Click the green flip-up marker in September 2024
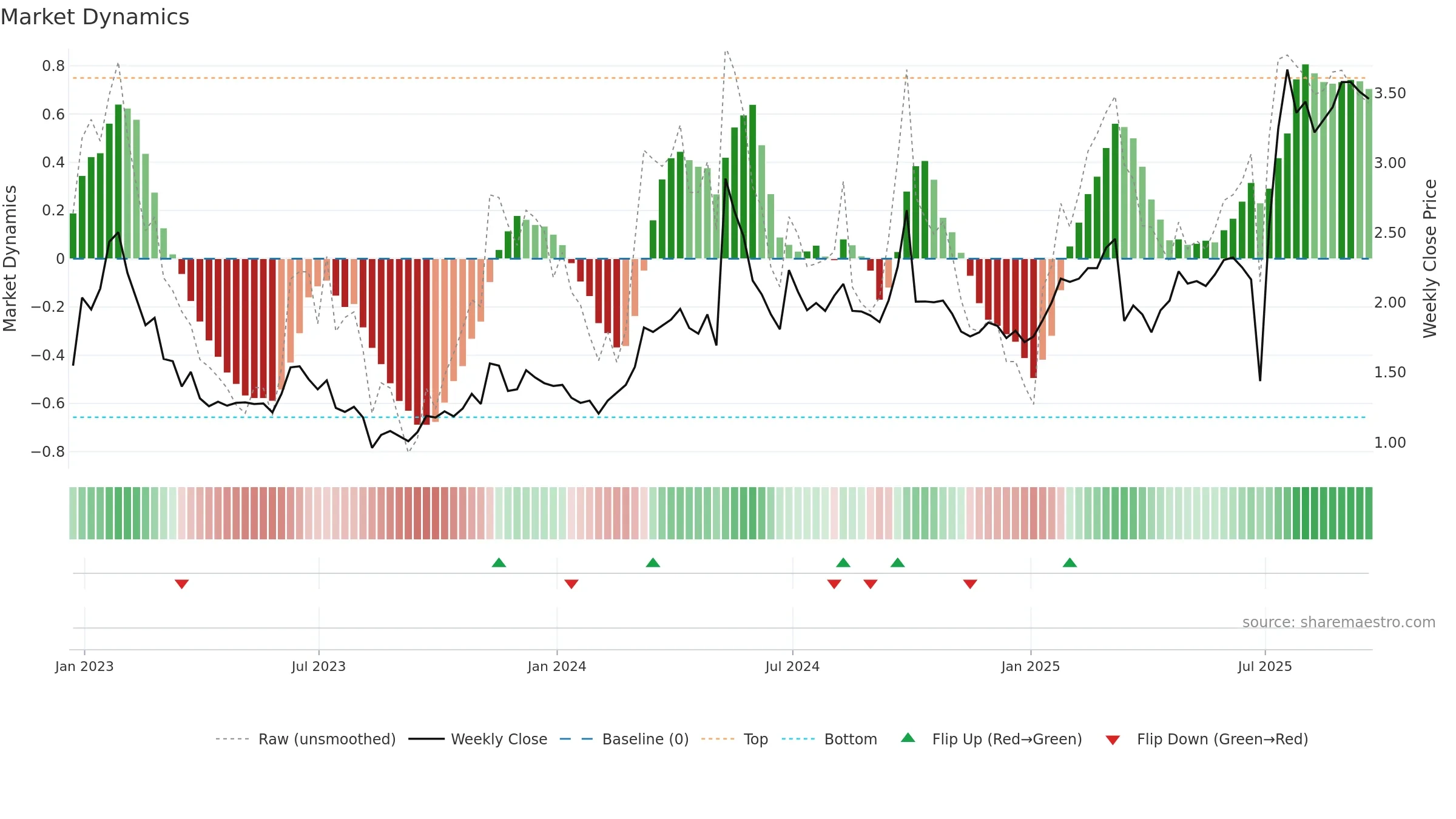 pyautogui.click(x=898, y=562)
